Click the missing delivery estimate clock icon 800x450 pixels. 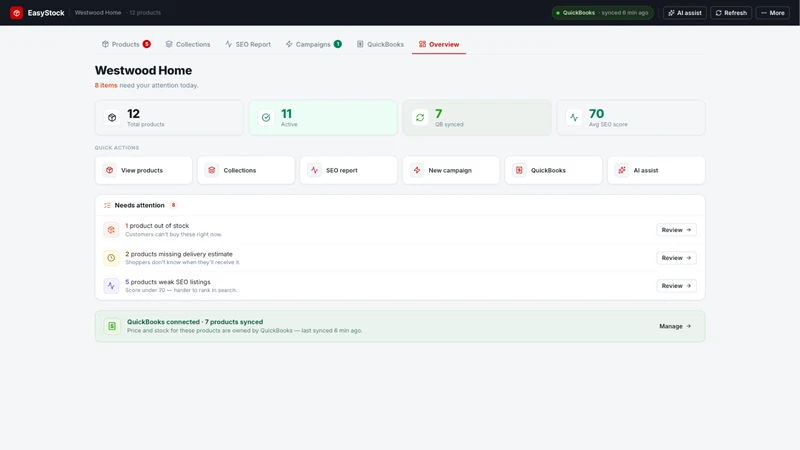tap(111, 258)
